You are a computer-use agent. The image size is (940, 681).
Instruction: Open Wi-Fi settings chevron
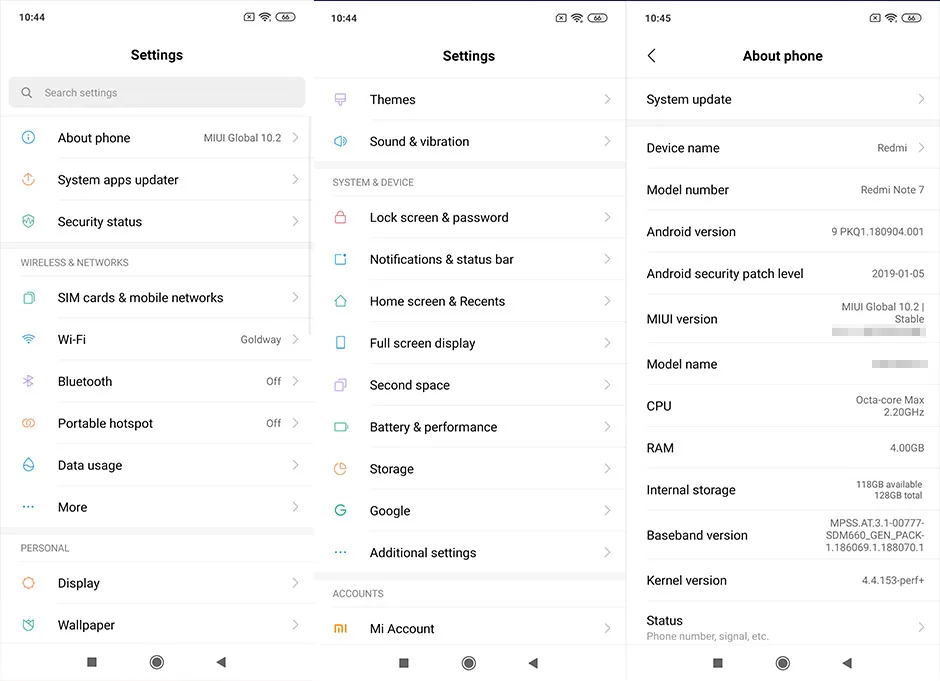pos(296,339)
